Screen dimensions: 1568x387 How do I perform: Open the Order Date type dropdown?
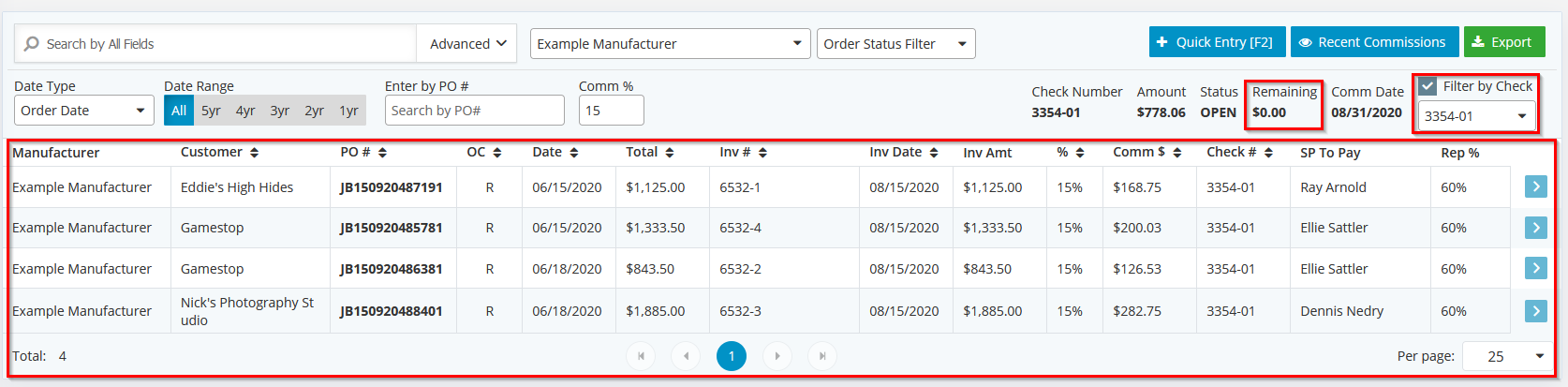pyautogui.click(x=84, y=111)
